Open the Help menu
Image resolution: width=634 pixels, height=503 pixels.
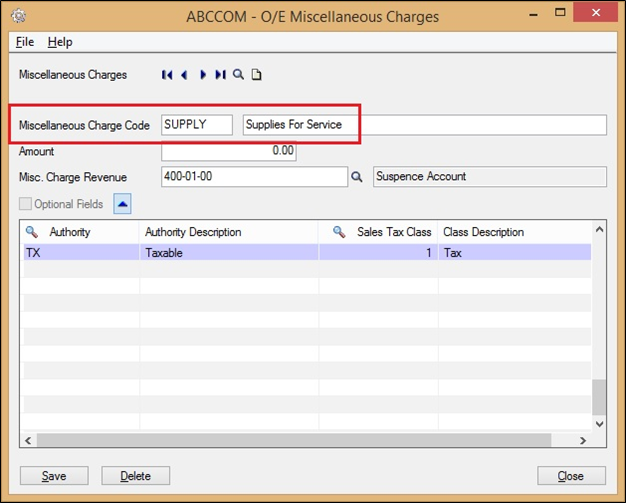pyautogui.click(x=60, y=42)
